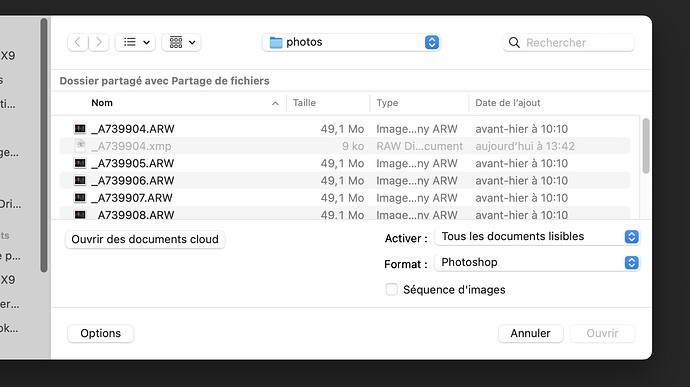Click the _A739906.ARW file thumbnail icon
Viewport: 690px width, 387px height.
pyautogui.click(x=80, y=181)
